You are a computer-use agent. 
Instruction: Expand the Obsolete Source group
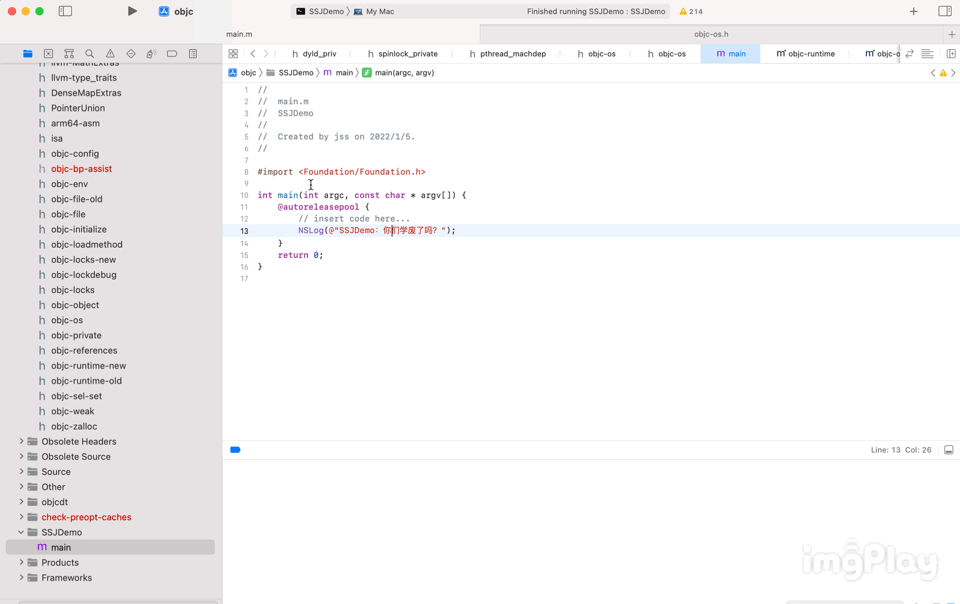[21, 457]
